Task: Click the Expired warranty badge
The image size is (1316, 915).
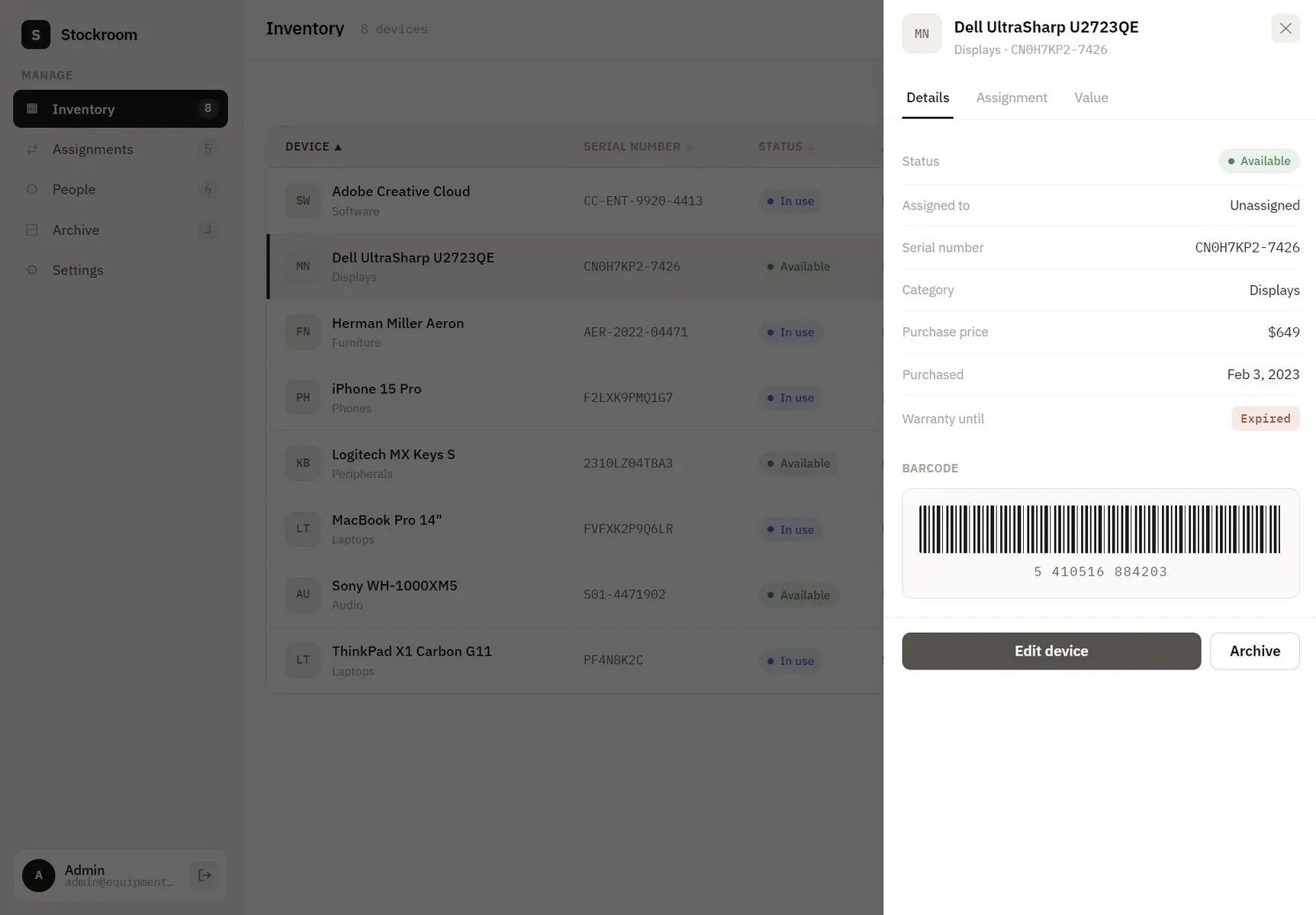Action: tap(1266, 419)
